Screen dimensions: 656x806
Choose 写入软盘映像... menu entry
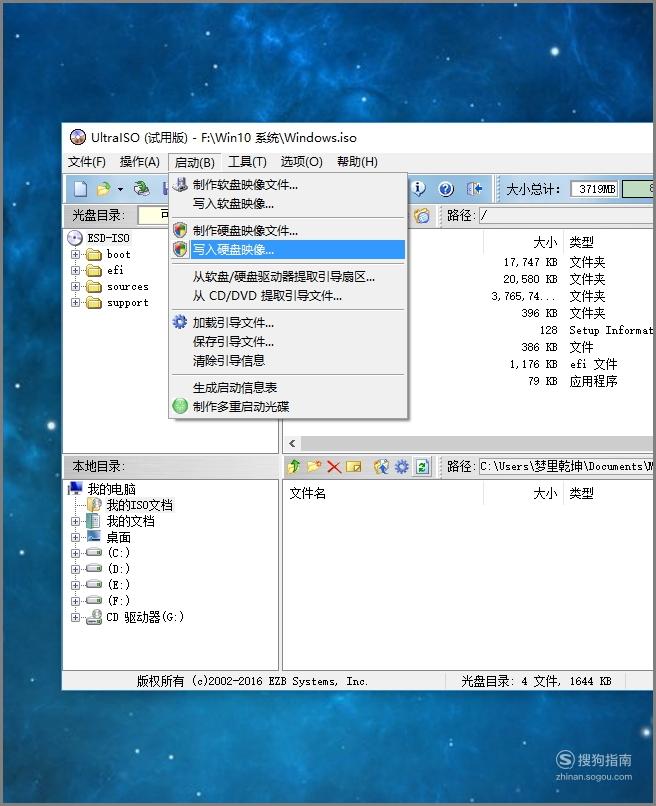288,204
